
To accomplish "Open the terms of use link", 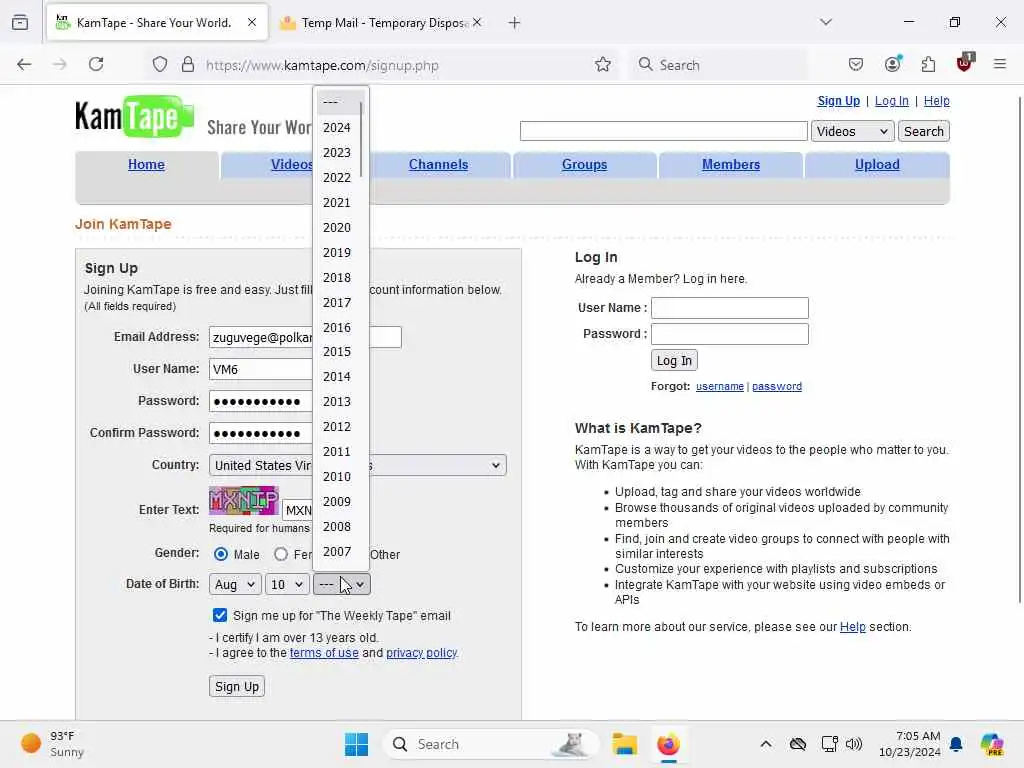I will coord(324,652).
